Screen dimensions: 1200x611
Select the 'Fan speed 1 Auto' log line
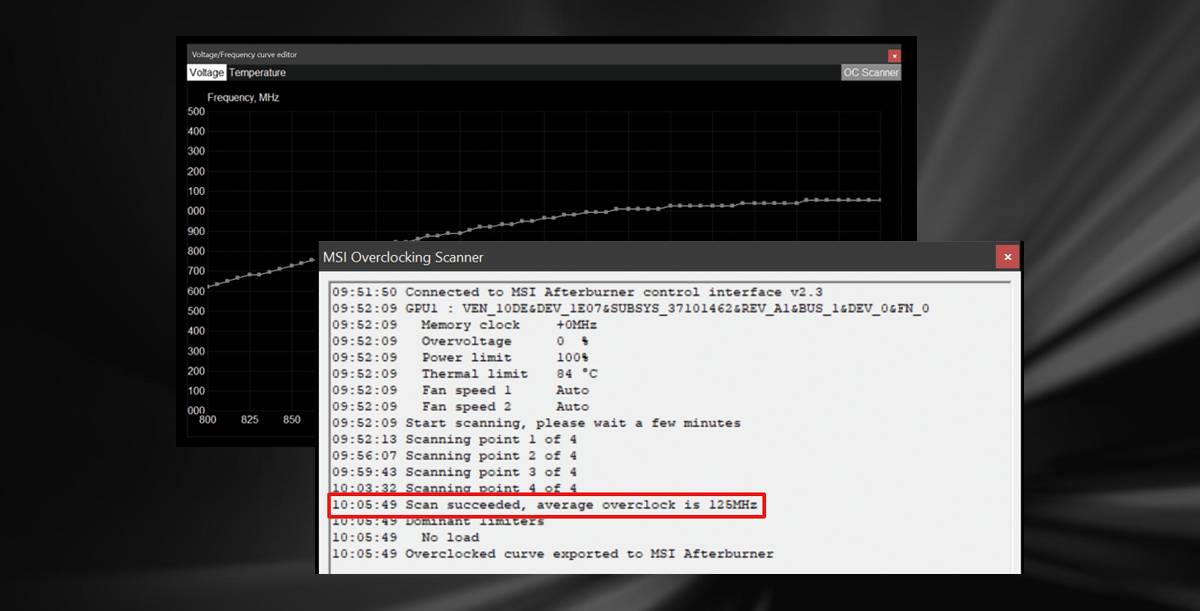[461, 390]
